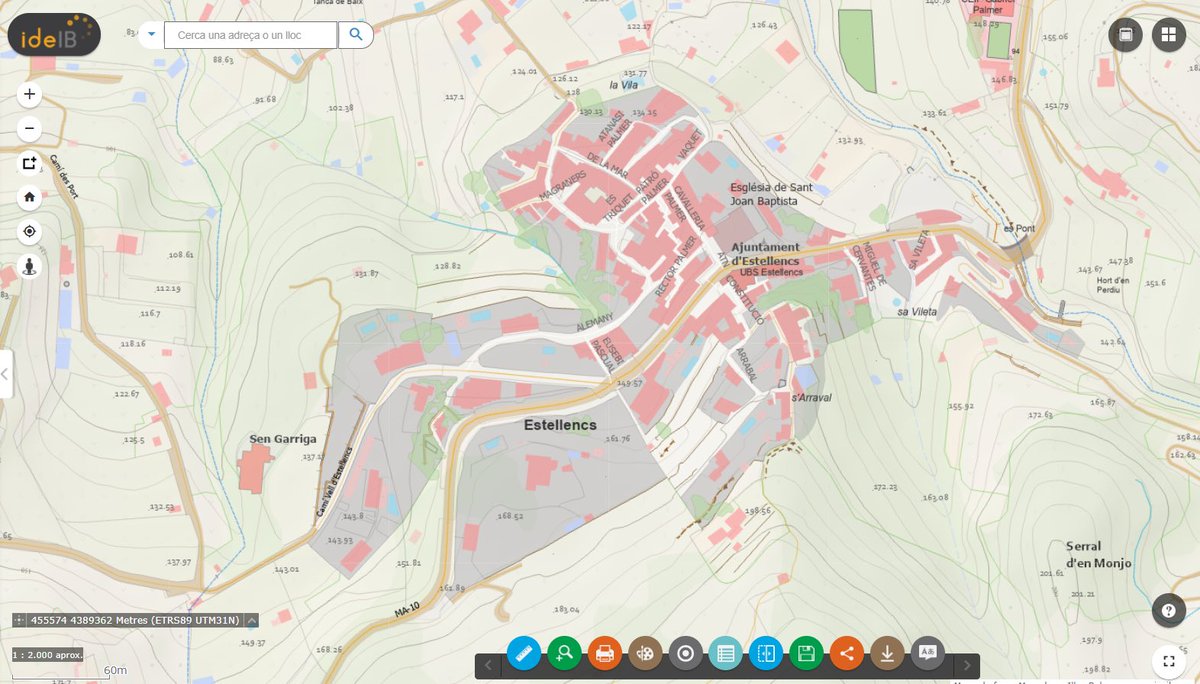Expand the collapsed left side panel
The height and width of the screenshot is (684, 1200).
(x=5, y=374)
